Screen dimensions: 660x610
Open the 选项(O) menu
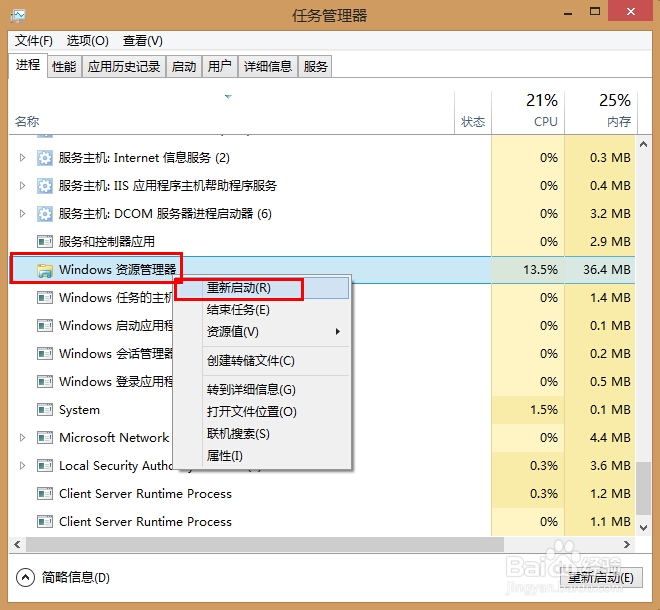88,41
